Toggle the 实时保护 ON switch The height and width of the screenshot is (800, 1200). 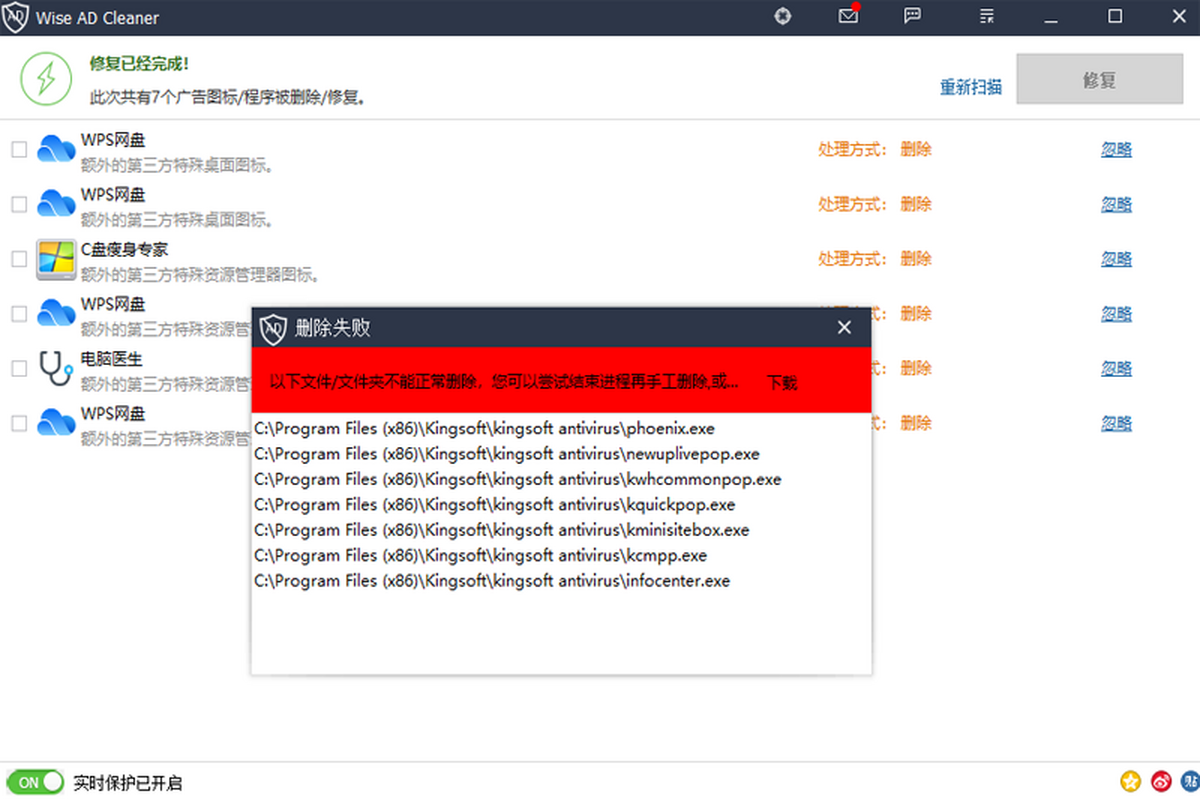click(x=34, y=782)
